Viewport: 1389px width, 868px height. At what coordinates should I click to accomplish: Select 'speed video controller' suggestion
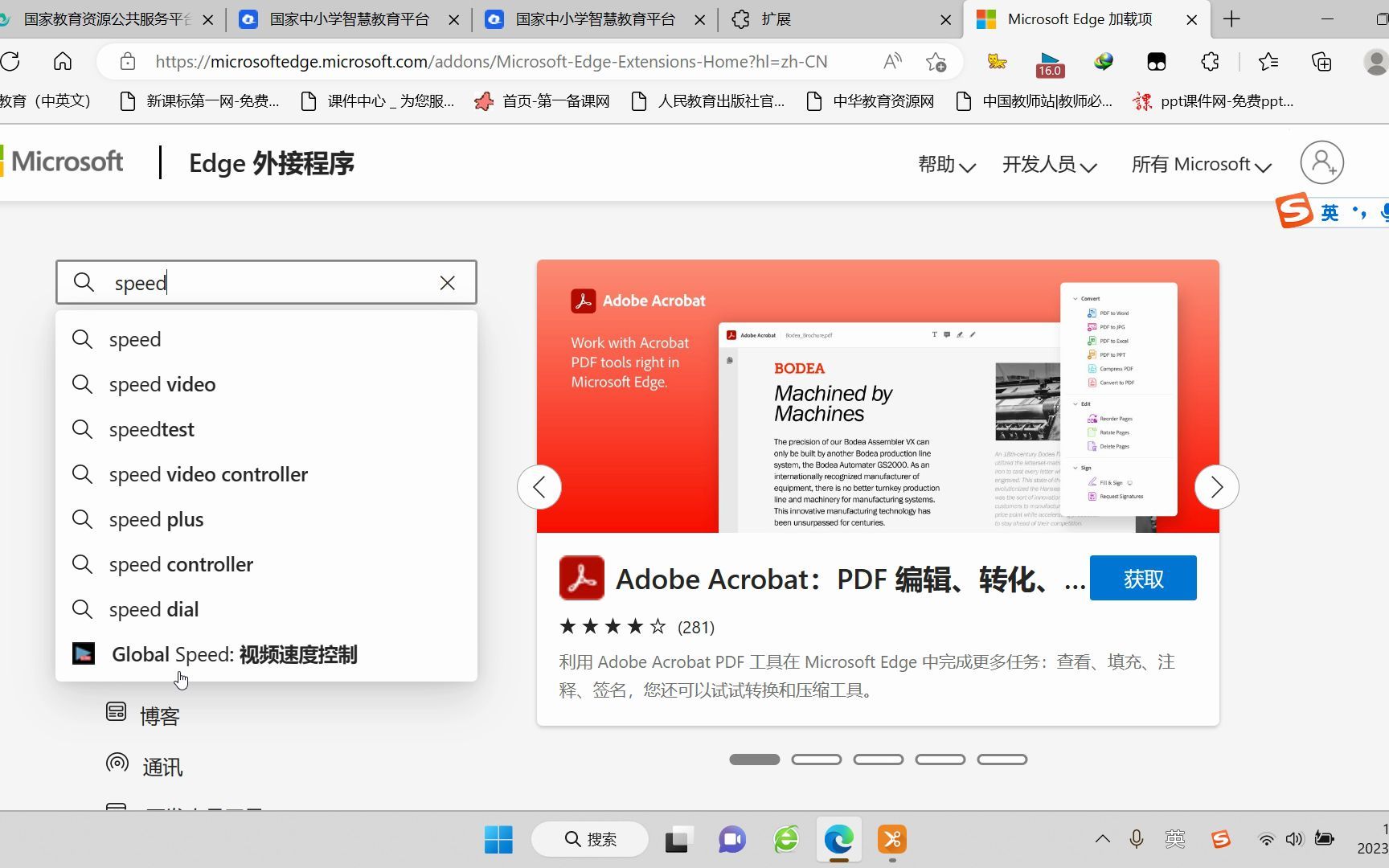tap(266, 474)
